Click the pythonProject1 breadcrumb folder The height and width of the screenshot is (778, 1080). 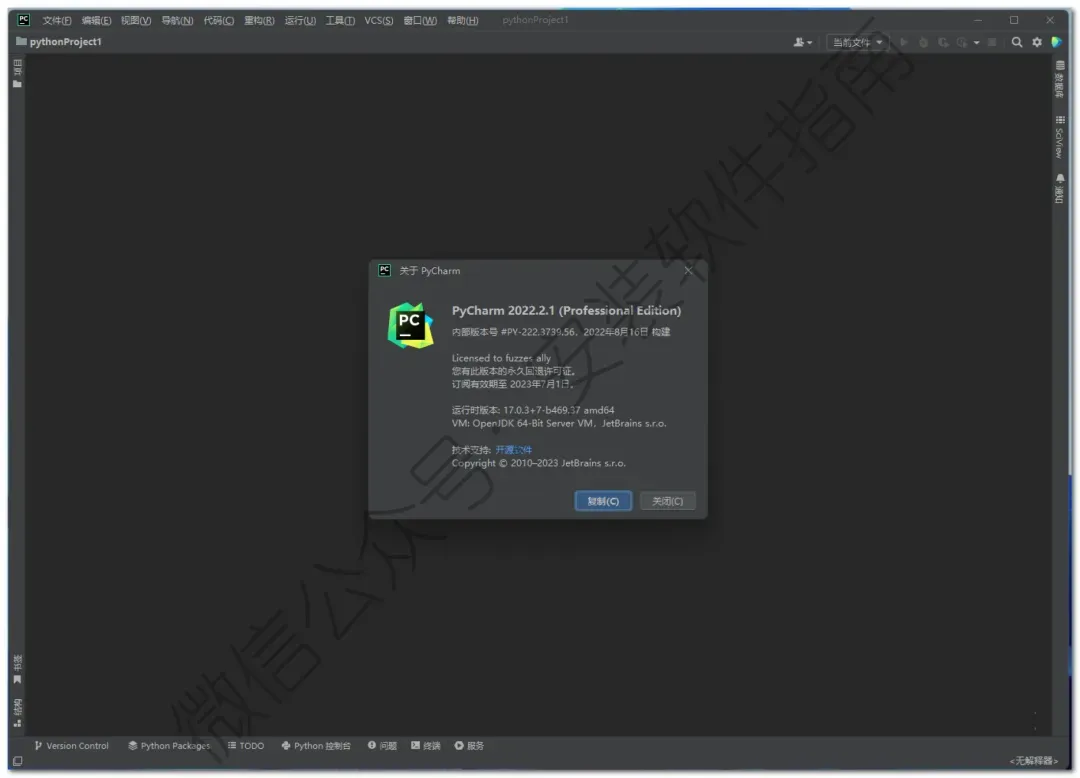[59, 41]
